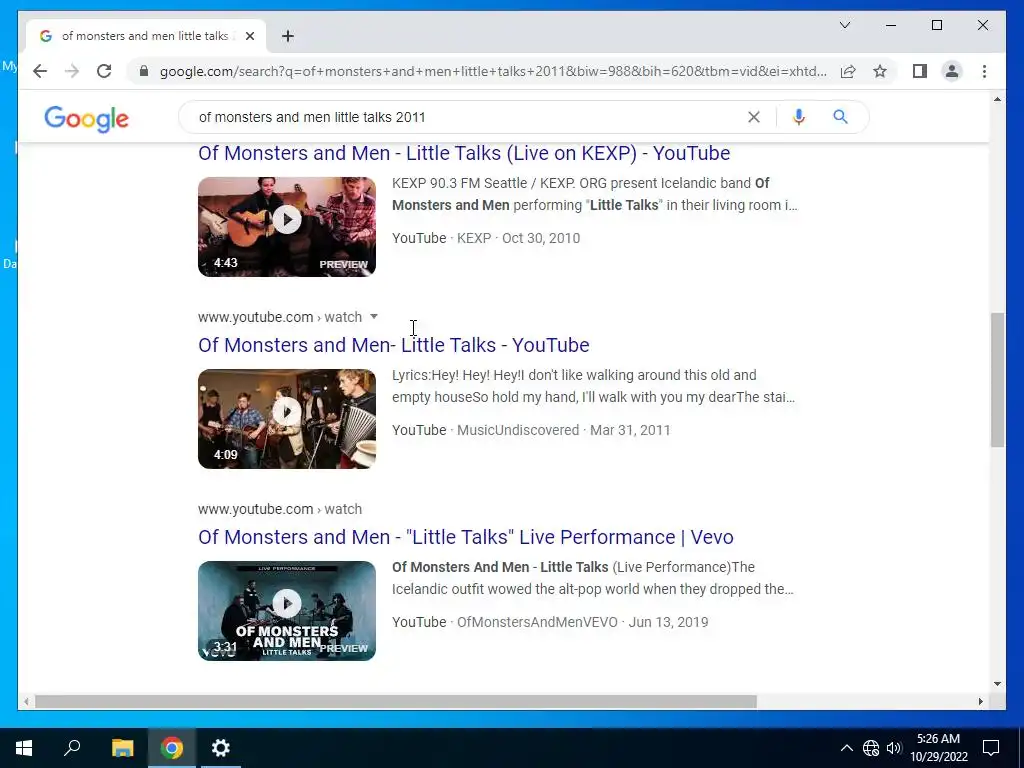
Task: Open the Chrome side panel
Action: (x=920, y=71)
